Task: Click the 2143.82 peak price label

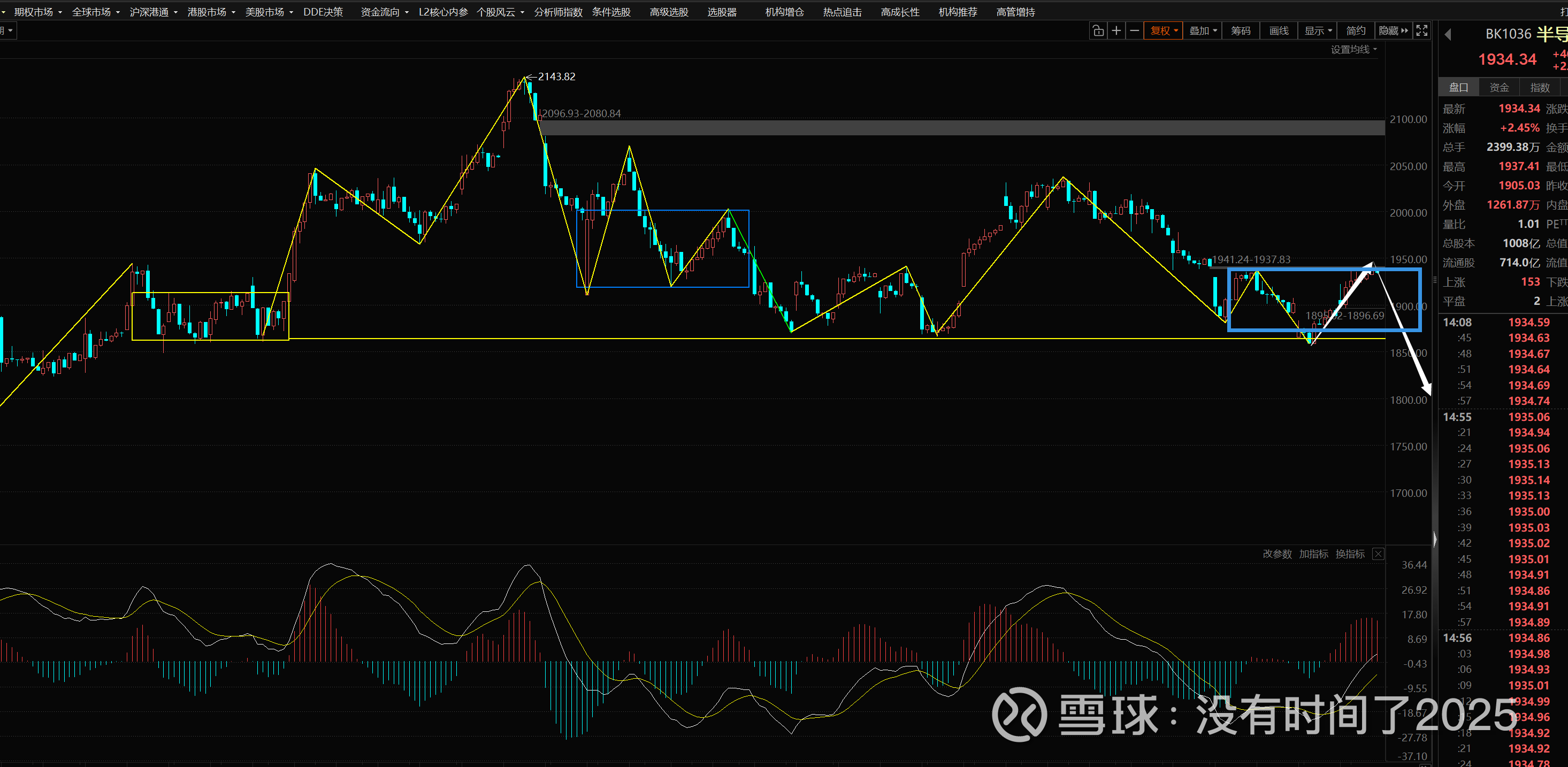Action: point(556,76)
